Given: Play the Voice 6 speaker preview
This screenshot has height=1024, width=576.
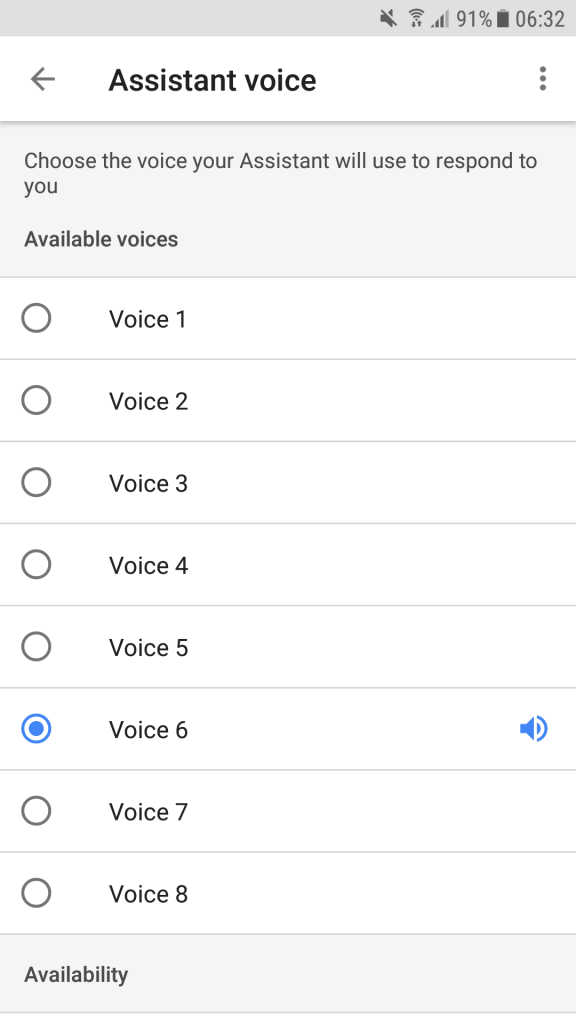Looking at the screenshot, I should [x=534, y=729].
